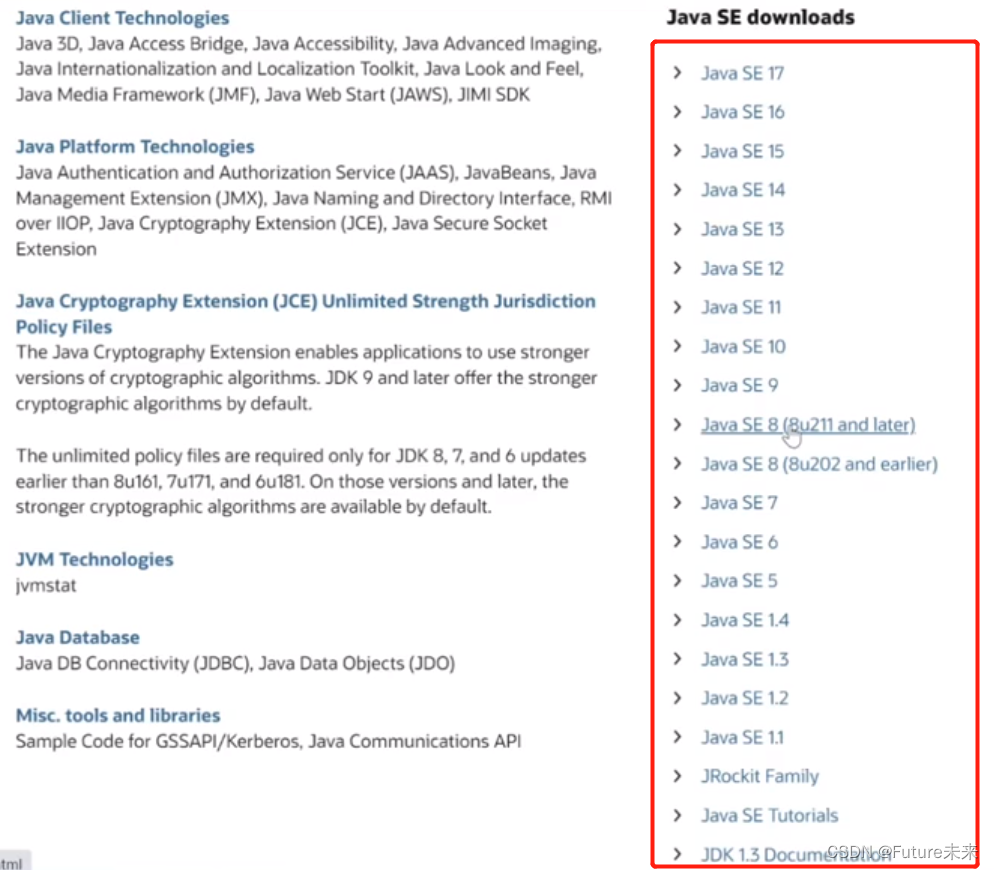Image resolution: width=994 pixels, height=870 pixels.
Task: Open Java SE 8 (8u202 and earlier) link
Action: coord(819,464)
